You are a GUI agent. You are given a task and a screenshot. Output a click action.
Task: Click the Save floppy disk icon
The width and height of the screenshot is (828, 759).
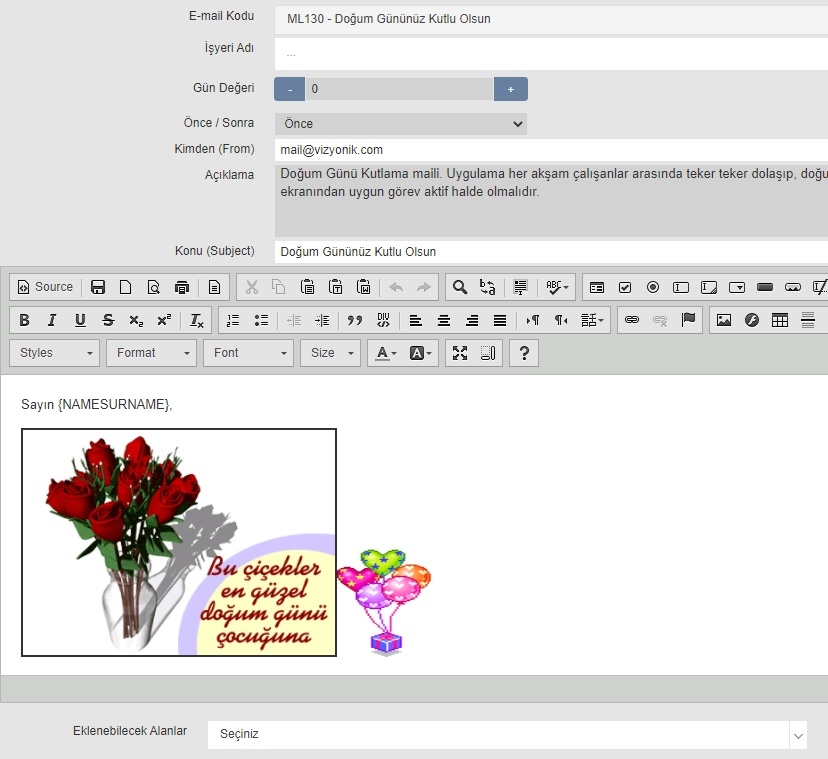(98, 287)
